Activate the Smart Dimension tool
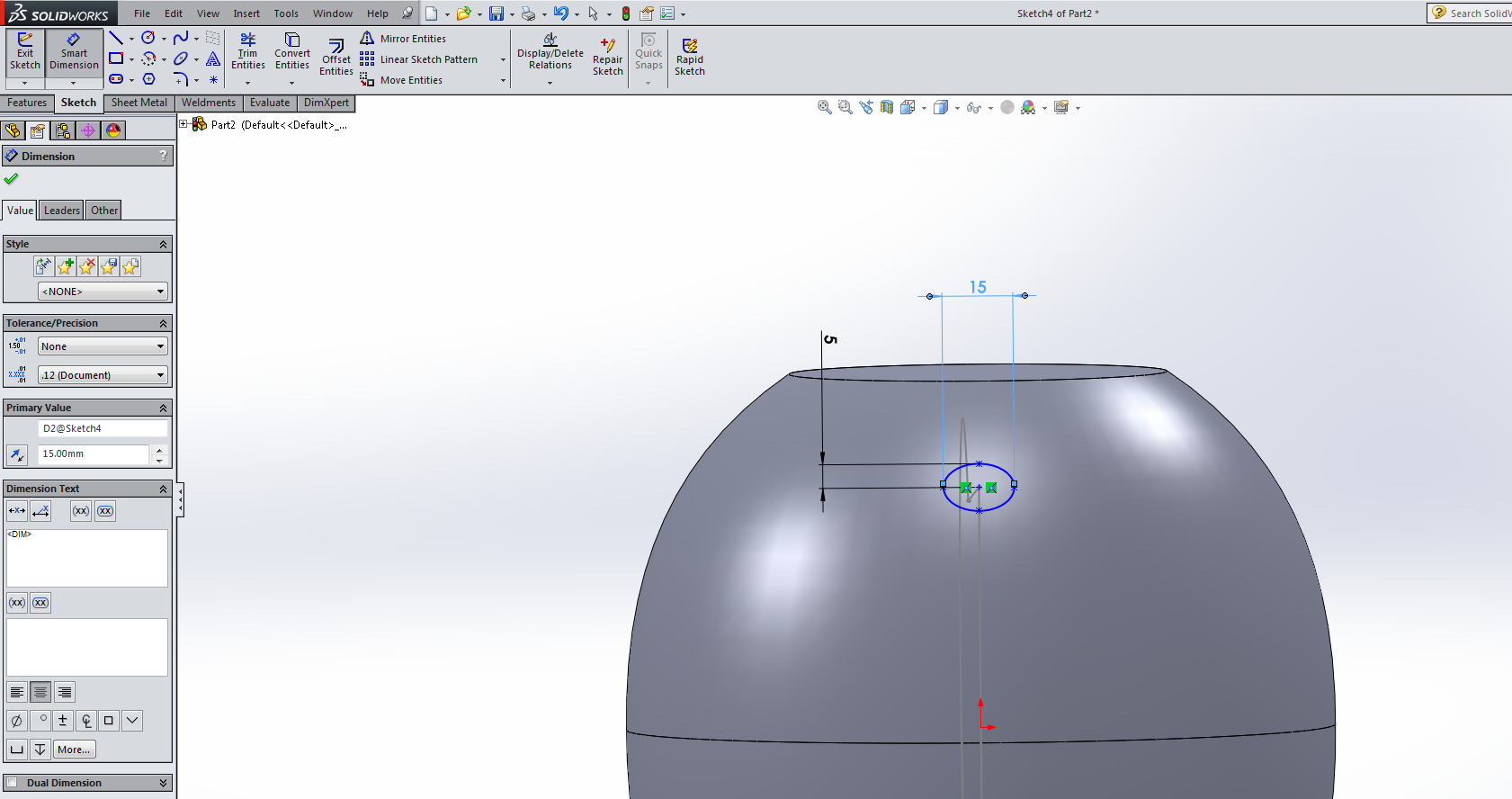The width and height of the screenshot is (1512, 799). (74, 53)
